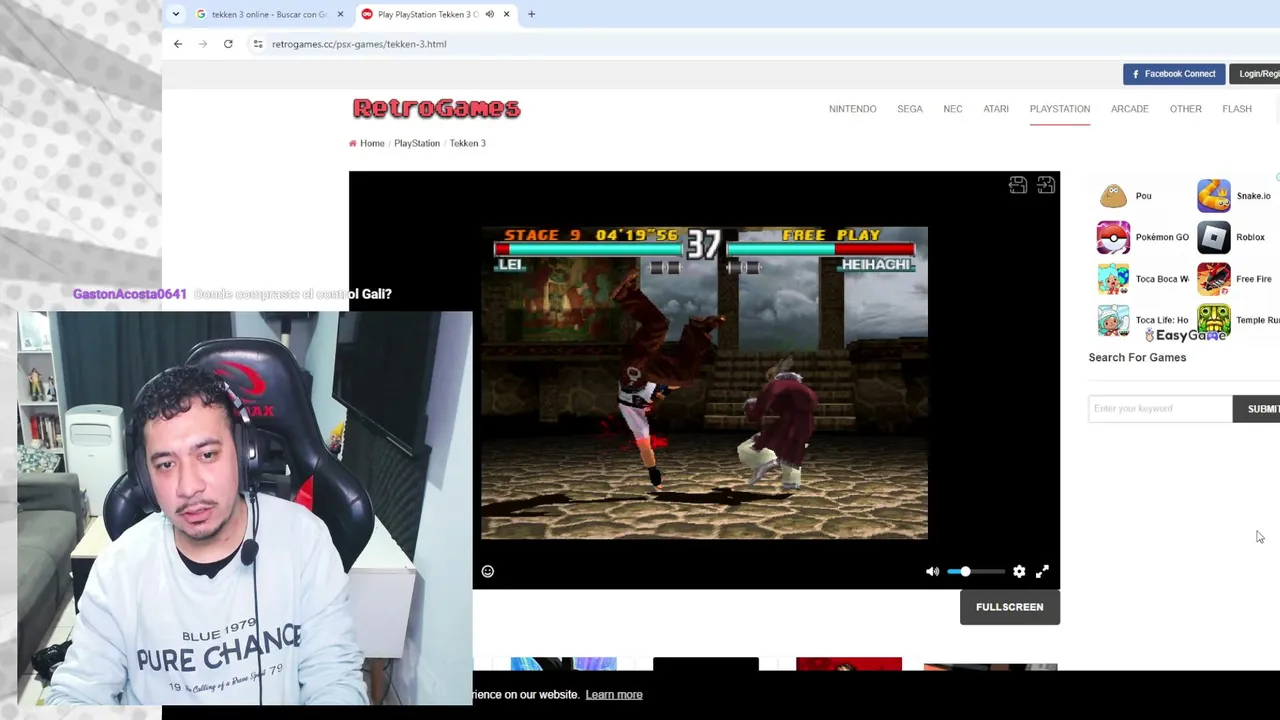Mute the emulator volume speaker icon

932,571
